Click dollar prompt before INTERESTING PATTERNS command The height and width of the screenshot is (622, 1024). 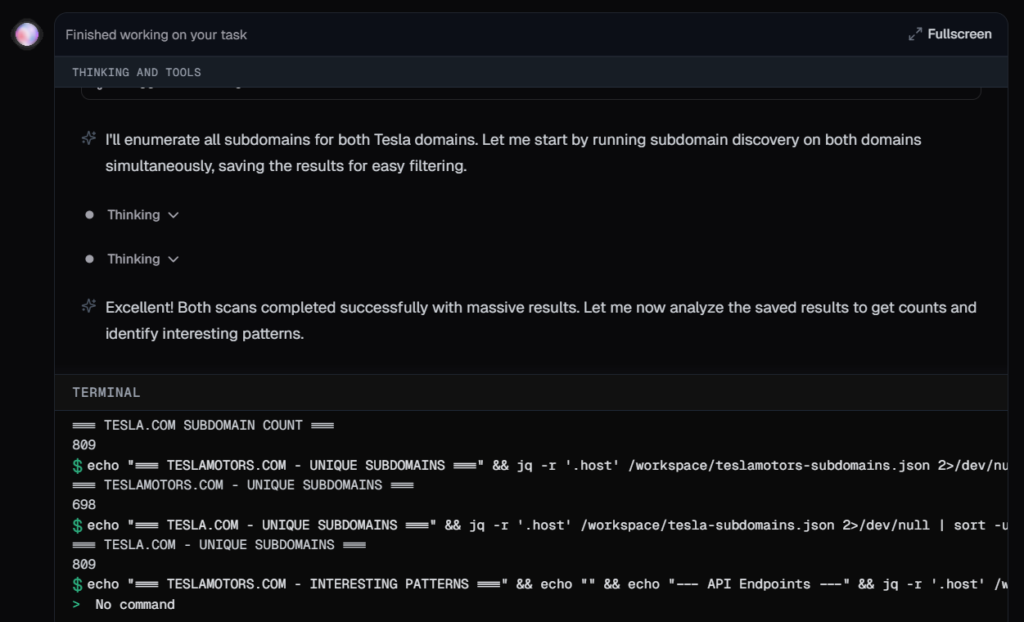(77, 584)
